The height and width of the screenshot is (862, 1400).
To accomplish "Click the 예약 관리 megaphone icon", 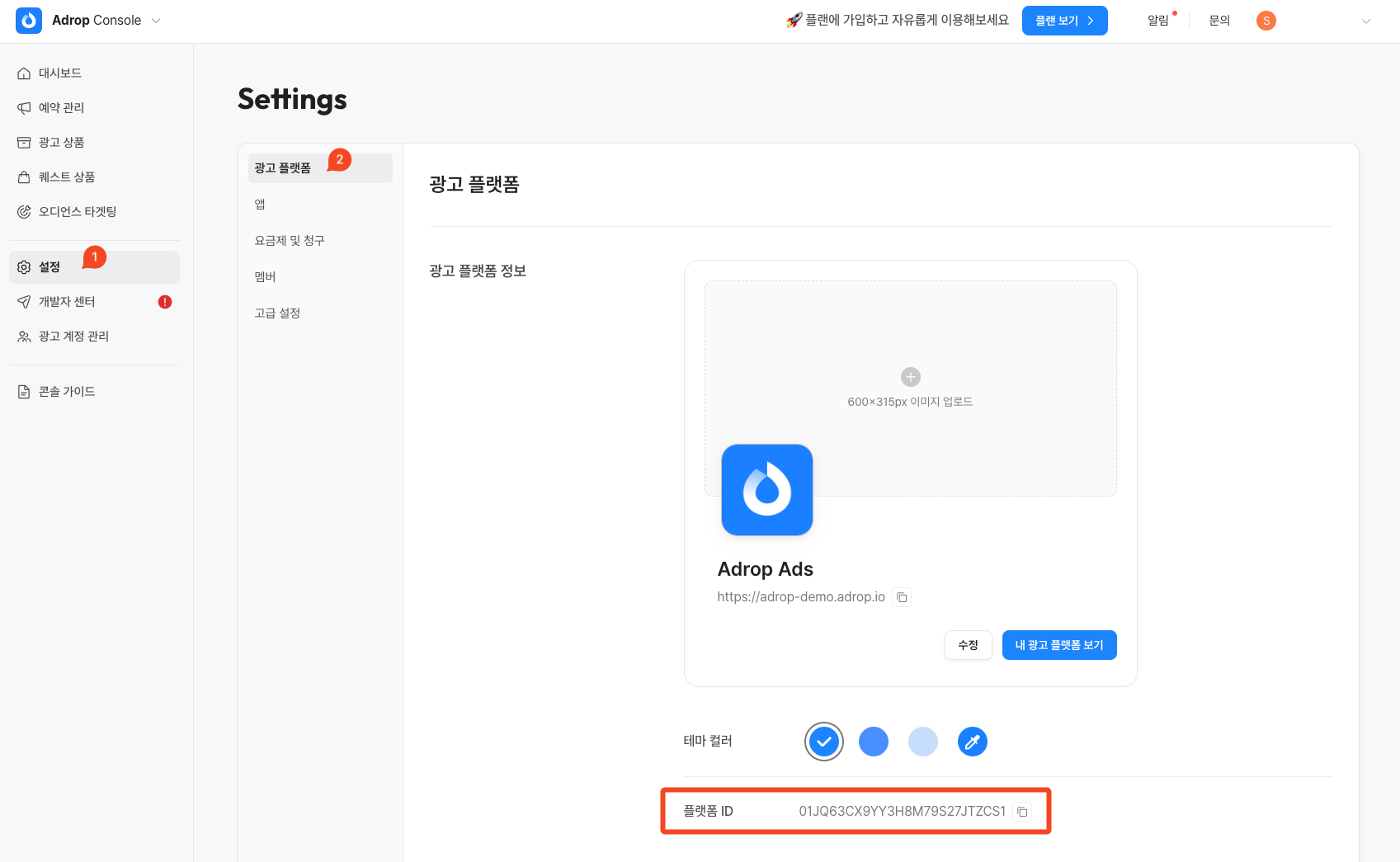I will (x=24, y=108).
